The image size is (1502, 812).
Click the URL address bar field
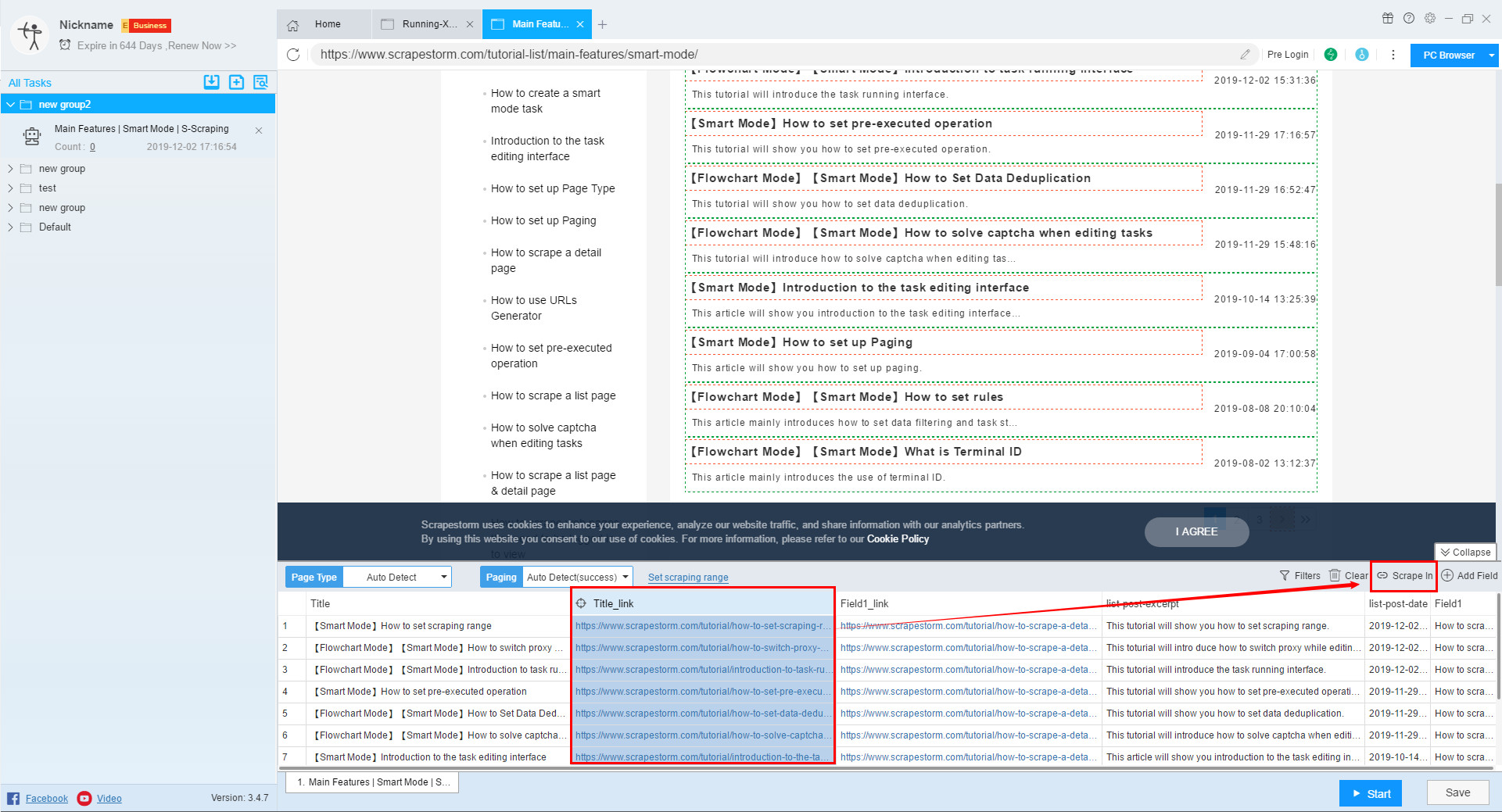(x=774, y=55)
